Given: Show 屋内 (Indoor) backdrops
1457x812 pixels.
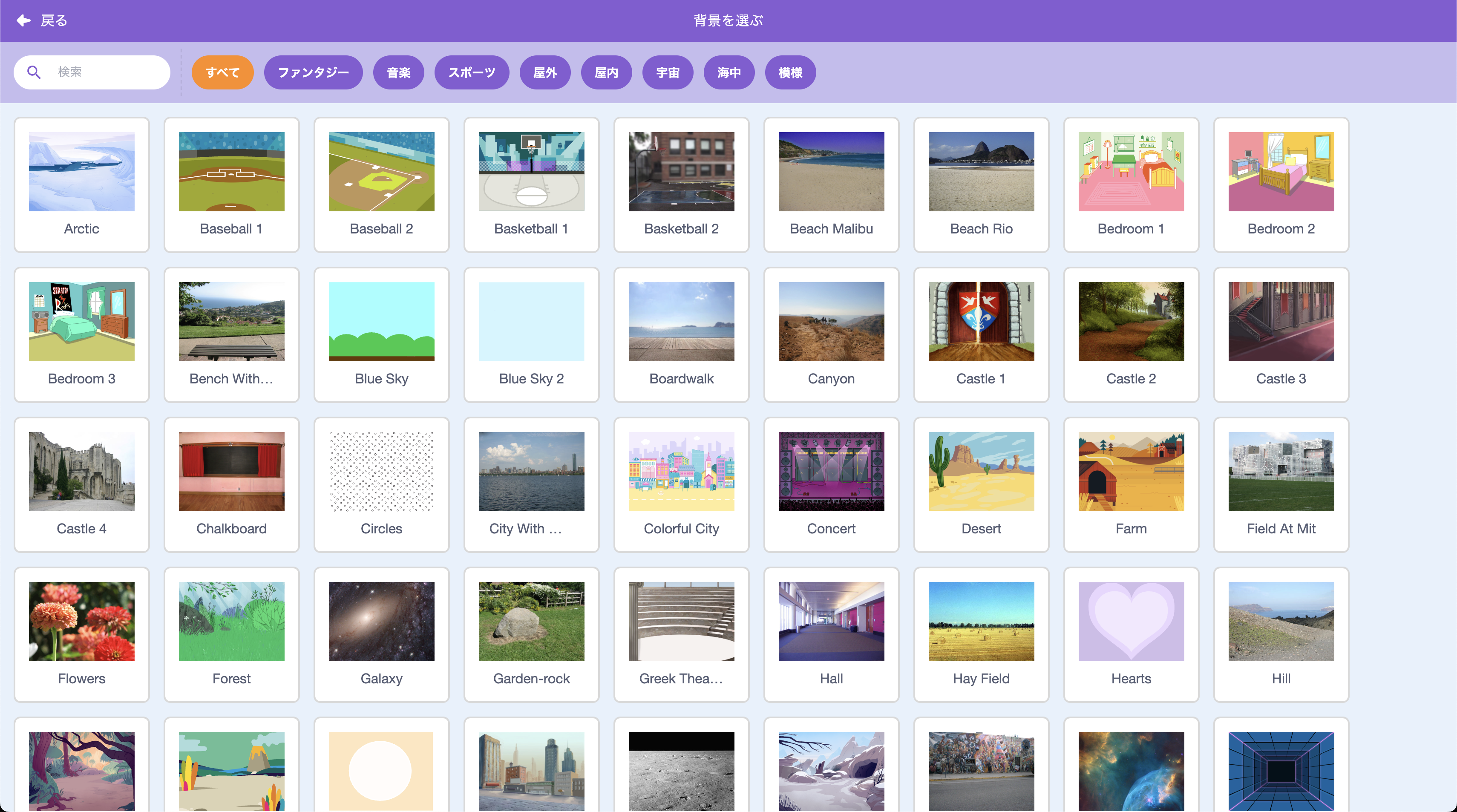Looking at the screenshot, I should pyautogui.click(x=606, y=72).
